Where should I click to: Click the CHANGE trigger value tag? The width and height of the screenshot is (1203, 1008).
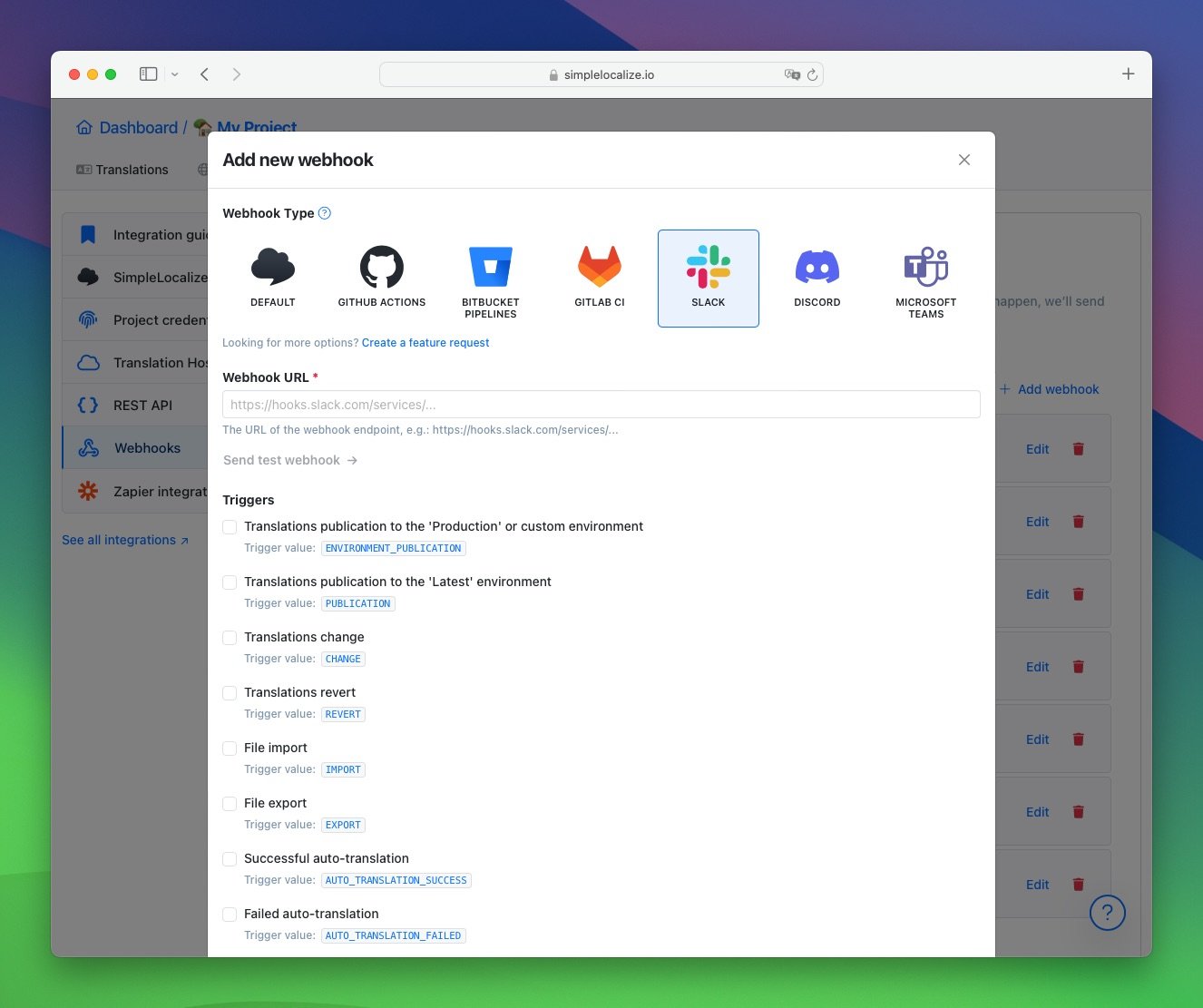343,659
